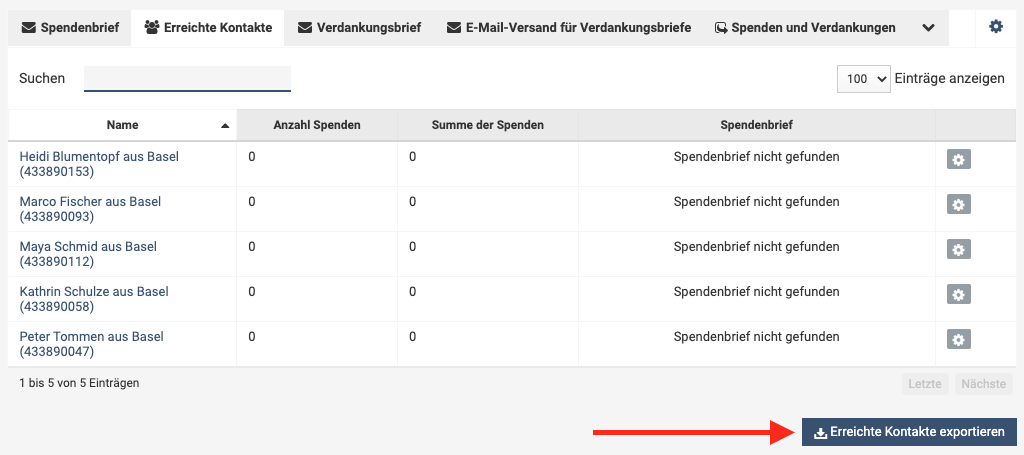Select Erreichte Kontakte tab
The height and width of the screenshot is (455, 1024).
tap(208, 28)
